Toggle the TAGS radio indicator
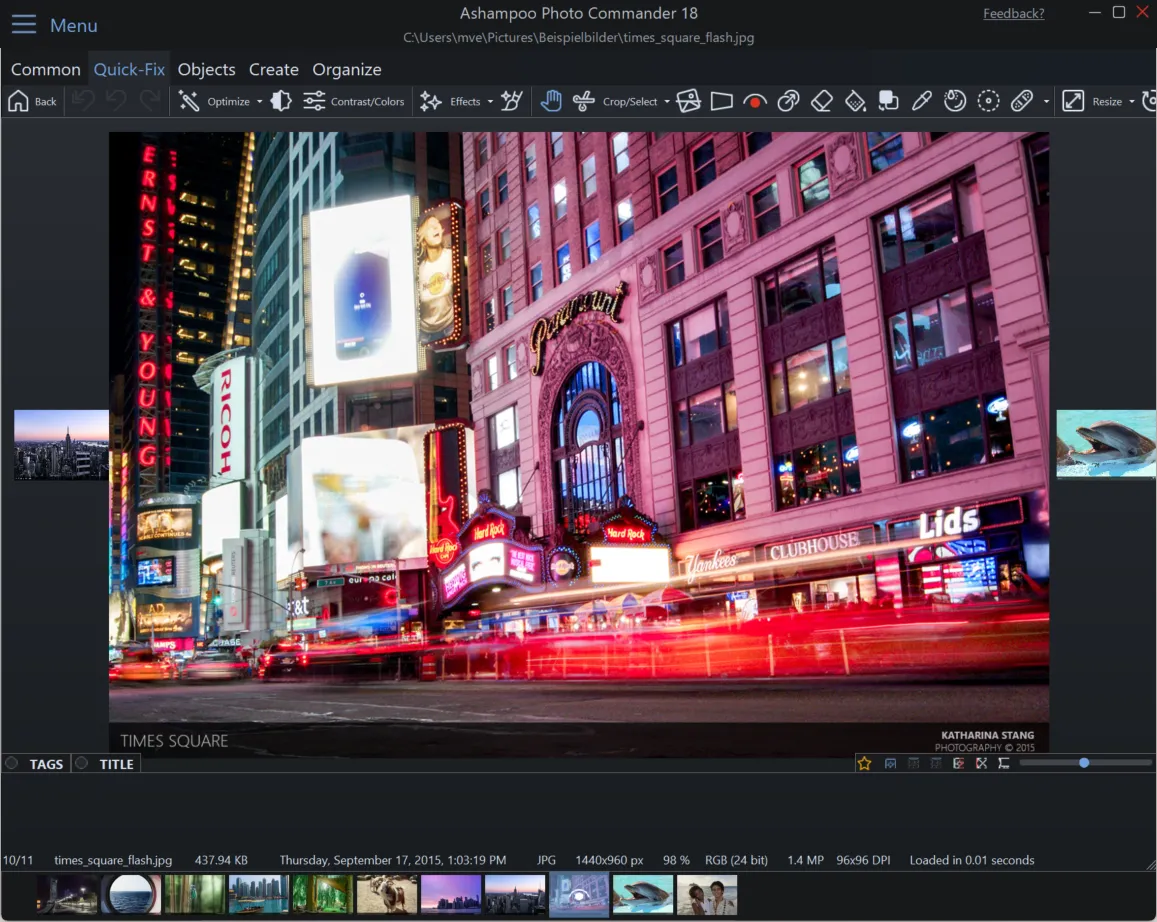This screenshot has width=1157, height=922. click(x=12, y=764)
